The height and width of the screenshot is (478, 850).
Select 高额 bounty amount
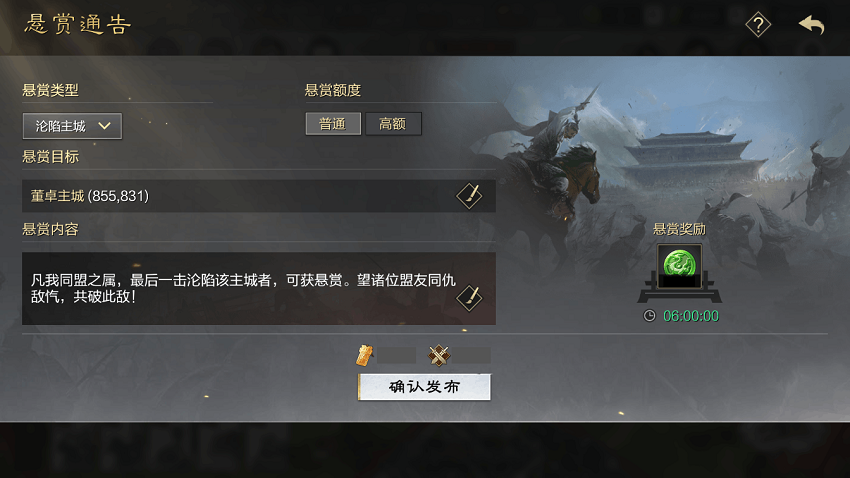tap(393, 124)
